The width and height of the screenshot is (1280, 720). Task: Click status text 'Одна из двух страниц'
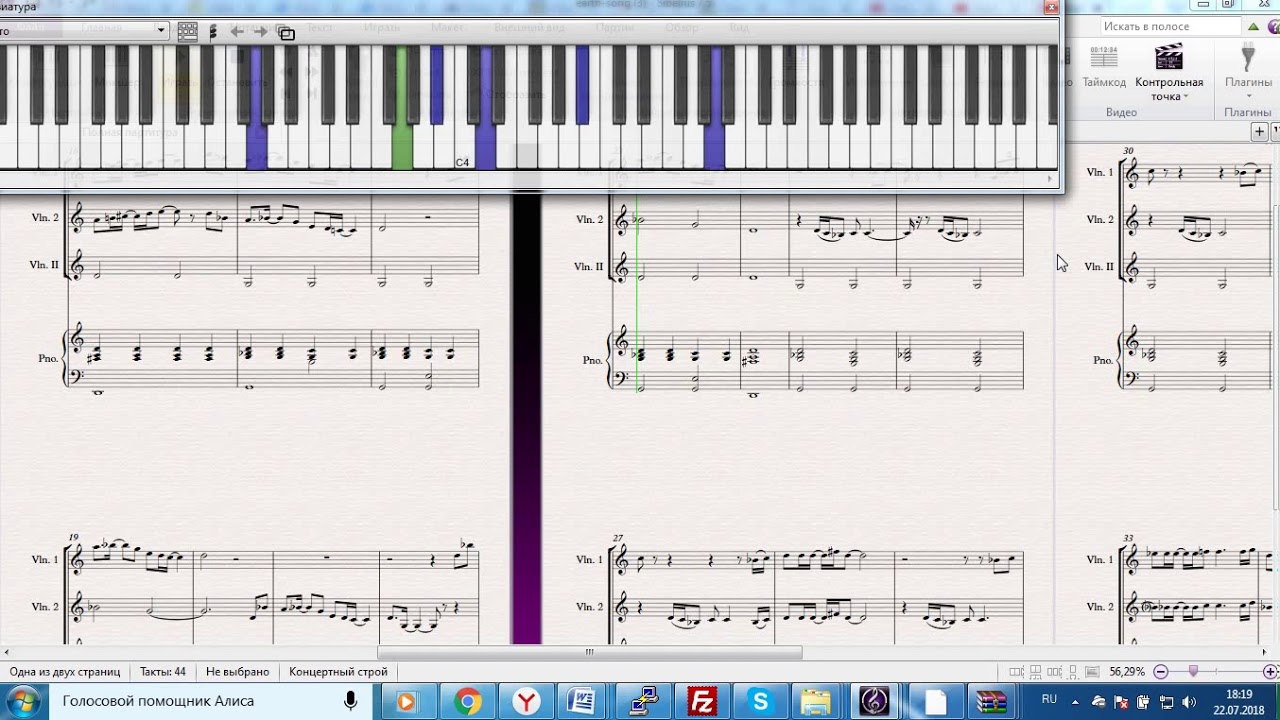[65, 672]
